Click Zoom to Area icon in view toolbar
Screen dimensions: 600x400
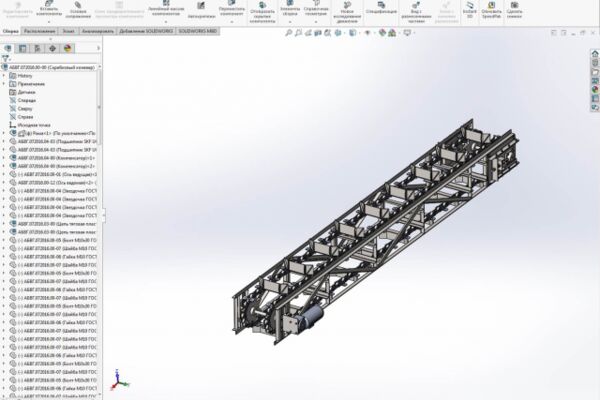click(298, 33)
